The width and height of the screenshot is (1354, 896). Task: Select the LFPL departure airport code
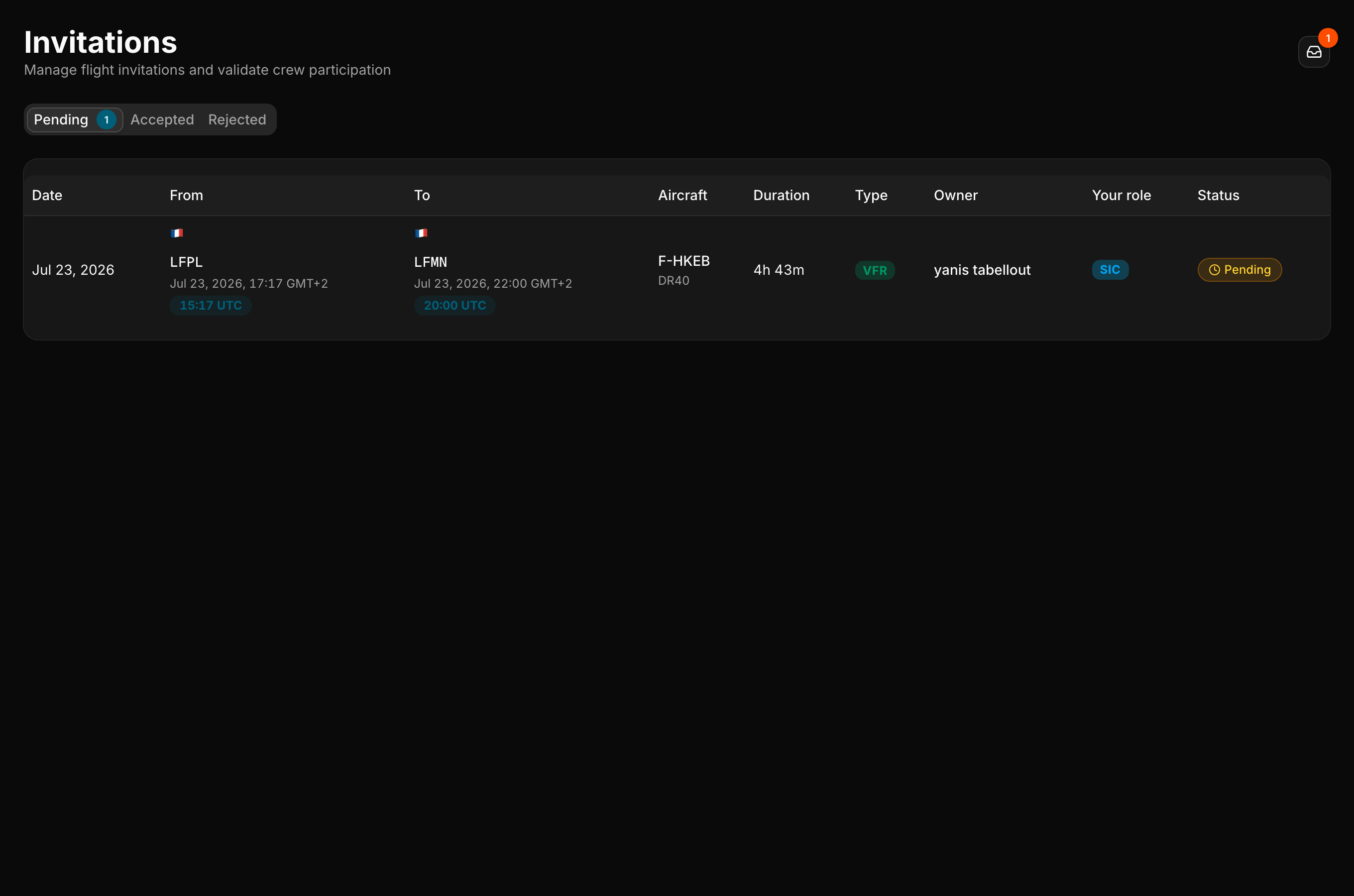pyautogui.click(x=186, y=262)
